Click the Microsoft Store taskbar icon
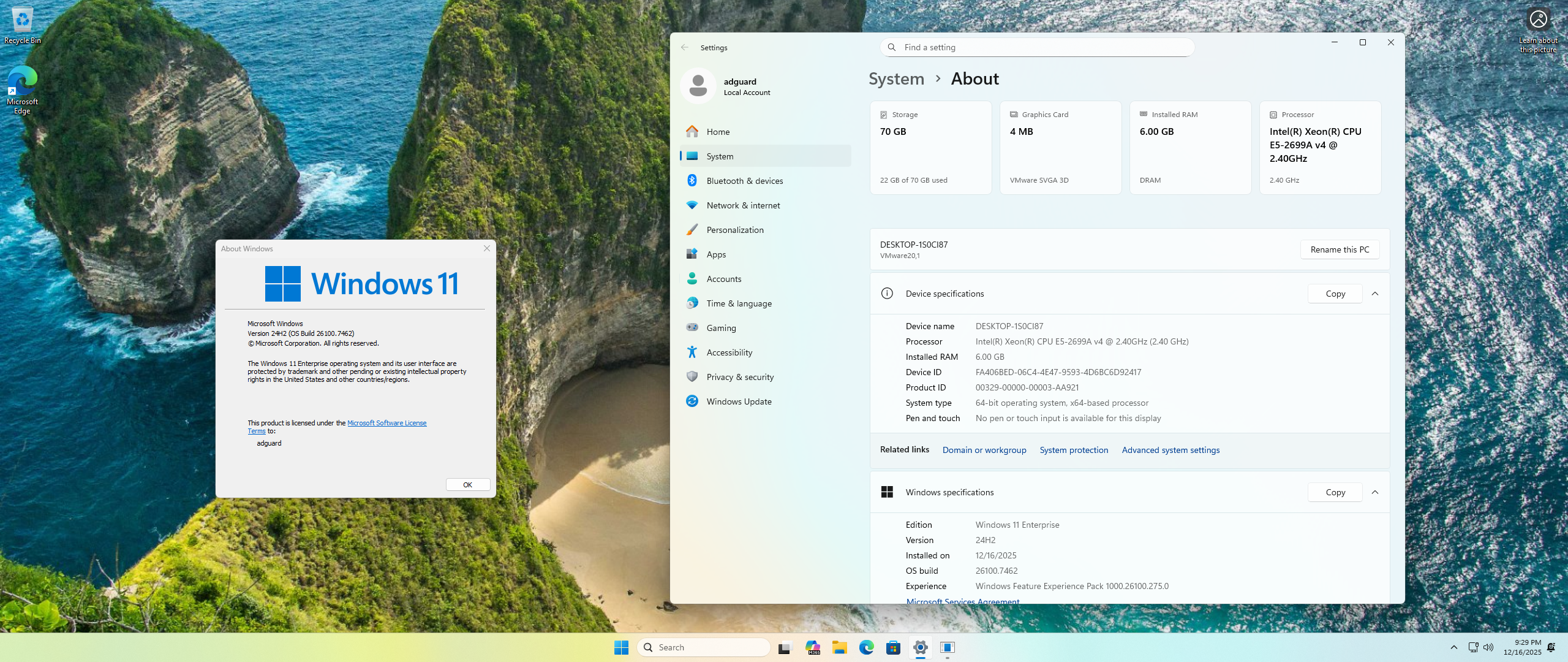The height and width of the screenshot is (662, 1568). pyautogui.click(x=893, y=647)
